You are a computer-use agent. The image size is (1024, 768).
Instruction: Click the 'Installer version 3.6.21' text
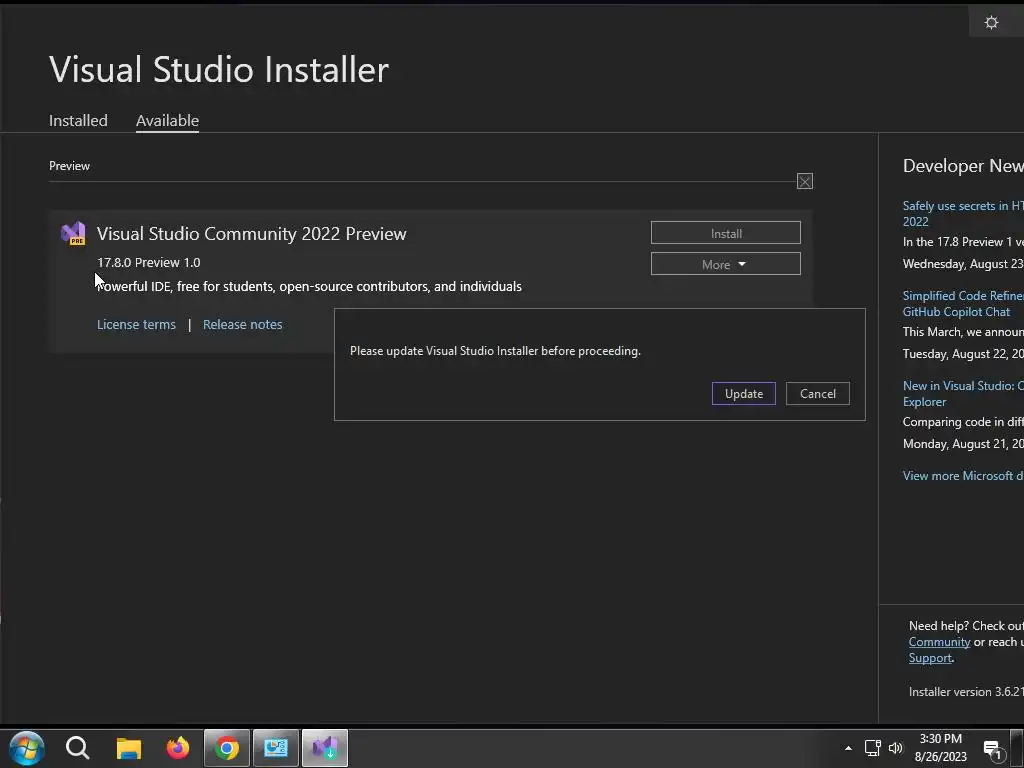tap(966, 692)
